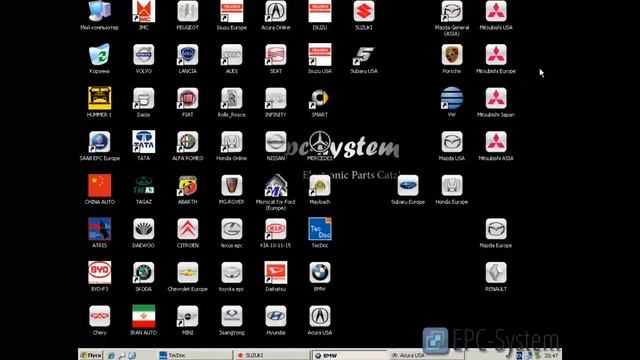Select the VOLVO desktop icon
This screenshot has height=360, width=640.
click(x=144, y=55)
